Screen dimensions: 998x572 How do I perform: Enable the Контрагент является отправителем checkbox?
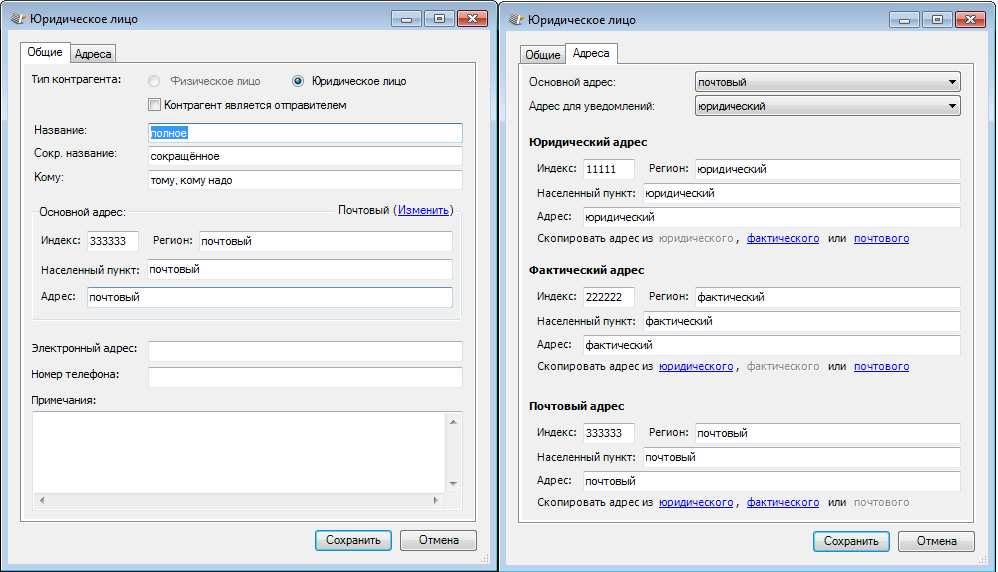click(x=154, y=105)
